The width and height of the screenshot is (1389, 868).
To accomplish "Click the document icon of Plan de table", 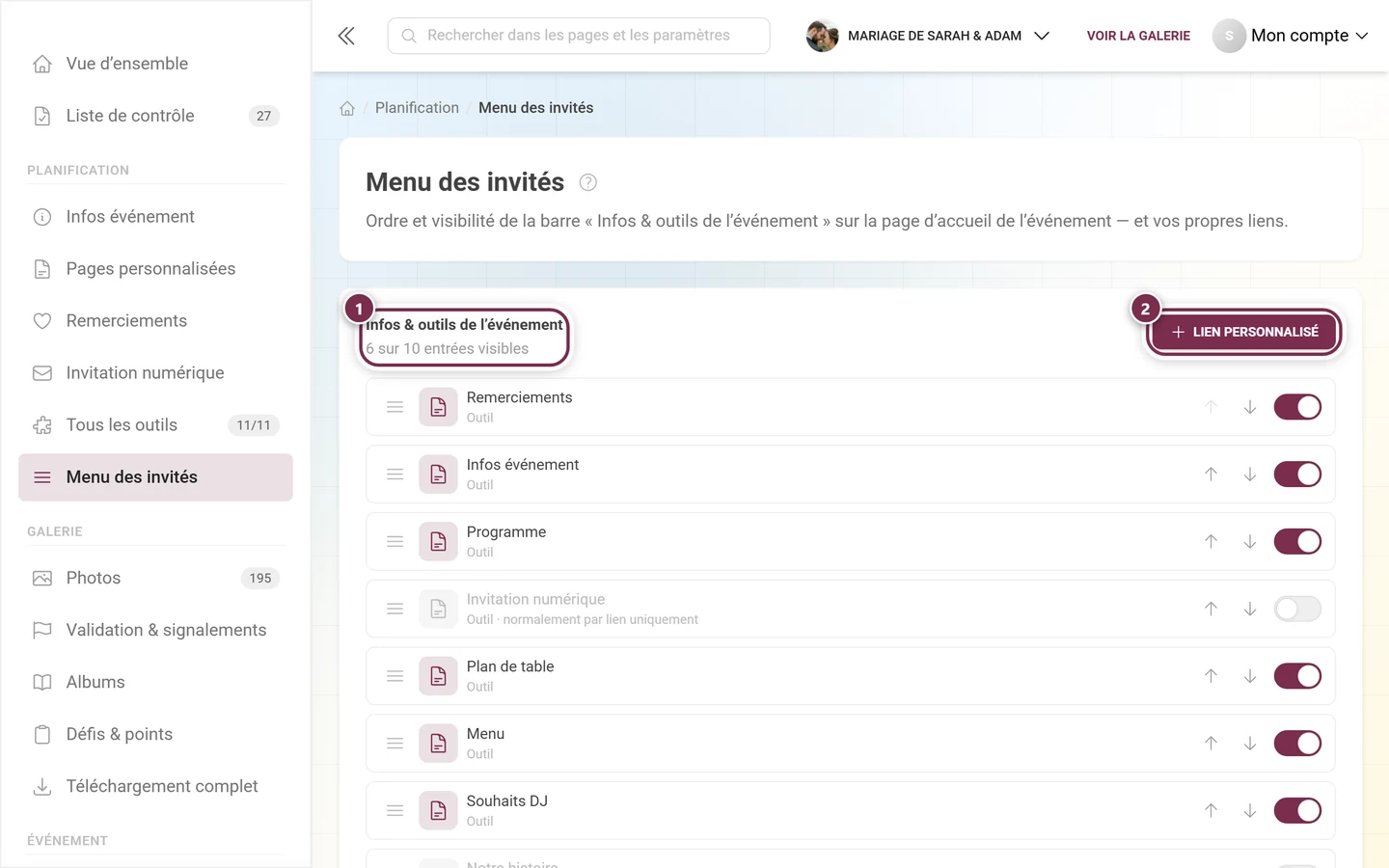I will pos(438,676).
